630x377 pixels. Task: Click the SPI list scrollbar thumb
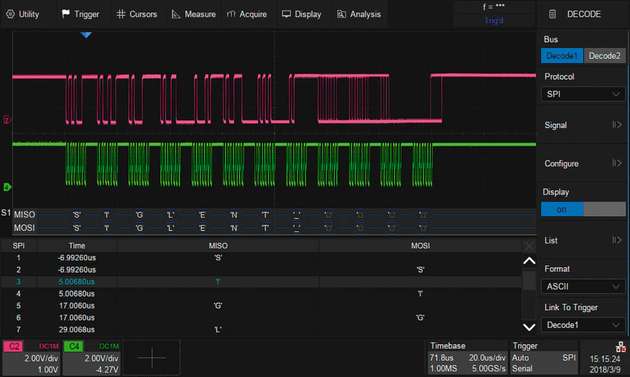click(529, 281)
